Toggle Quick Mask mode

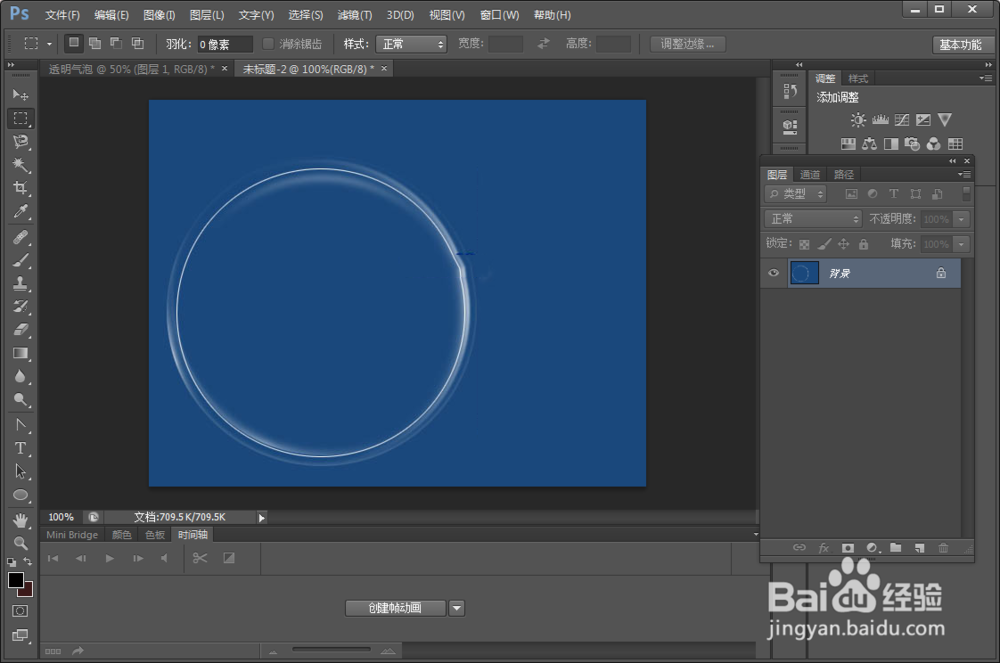click(20, 611)
